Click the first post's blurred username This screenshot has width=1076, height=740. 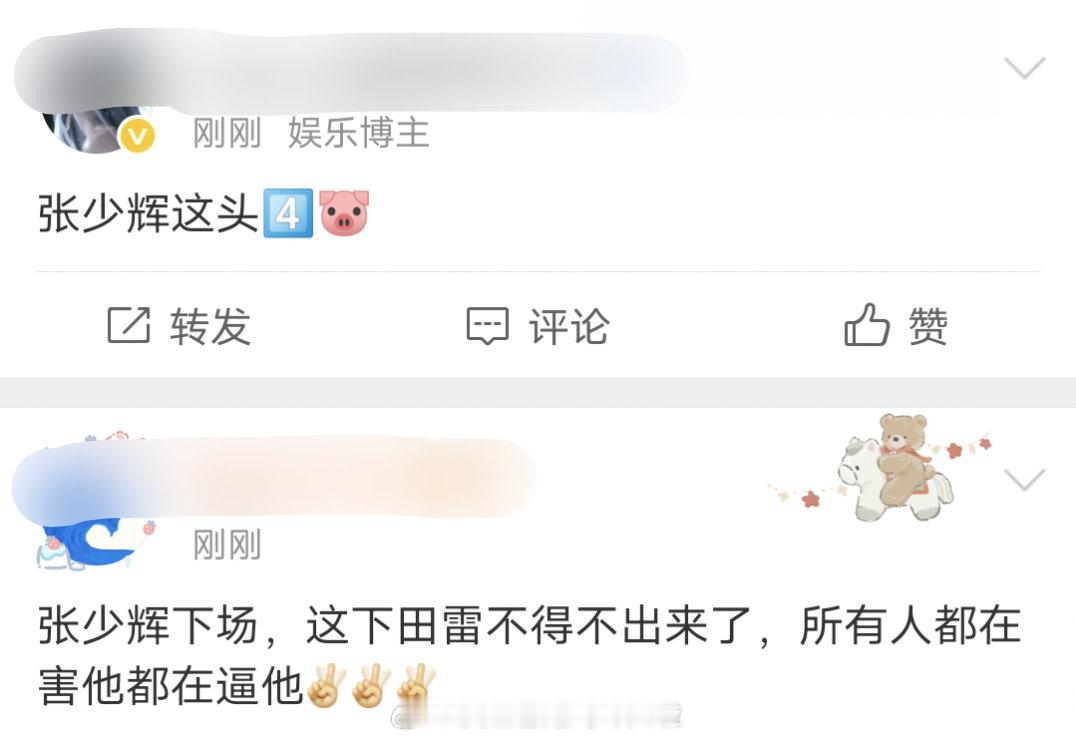tap(350, 71)
